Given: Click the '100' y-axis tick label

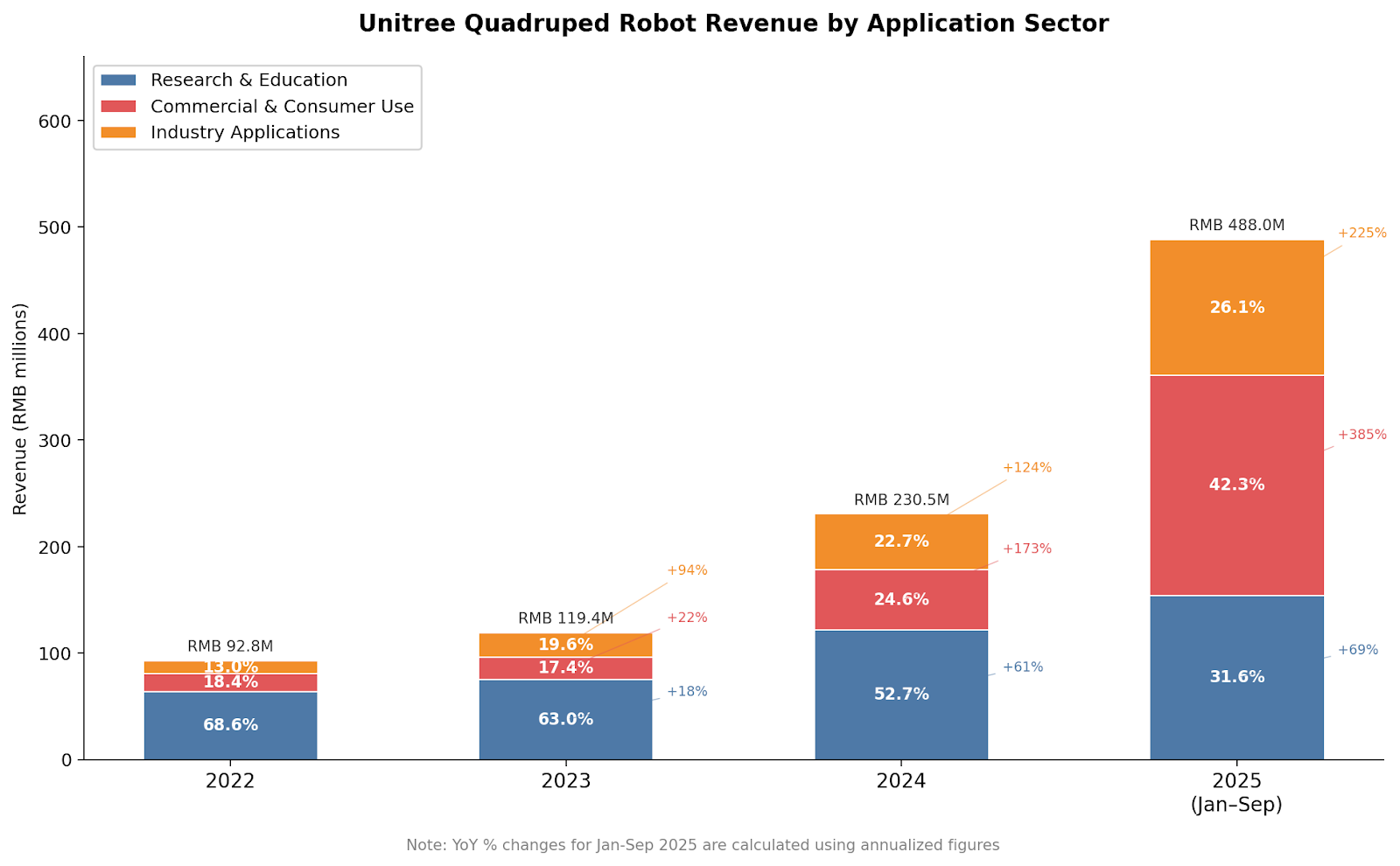Looking at the screenshot, I should [x=55, y=653].
